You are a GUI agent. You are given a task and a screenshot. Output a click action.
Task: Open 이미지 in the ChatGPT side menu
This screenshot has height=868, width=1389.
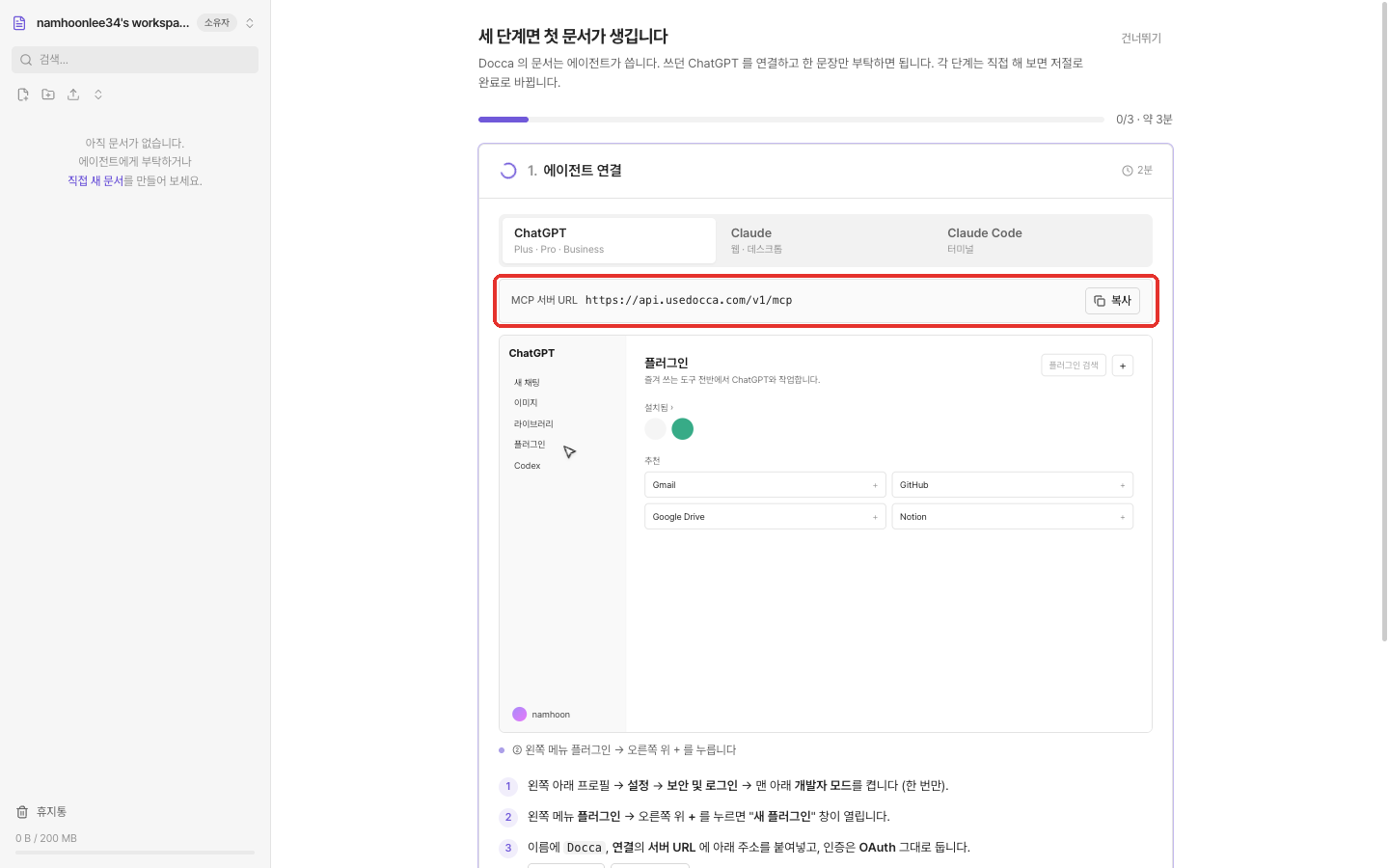pyautogui.click(x=526, y=403)
